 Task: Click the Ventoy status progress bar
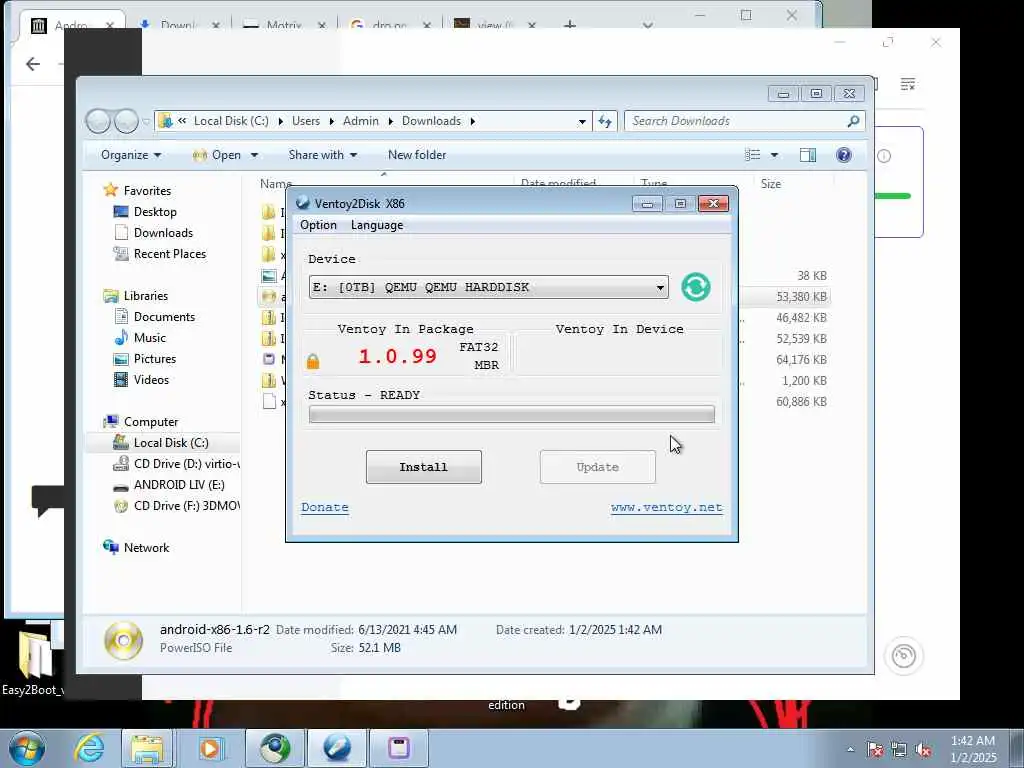512,414
